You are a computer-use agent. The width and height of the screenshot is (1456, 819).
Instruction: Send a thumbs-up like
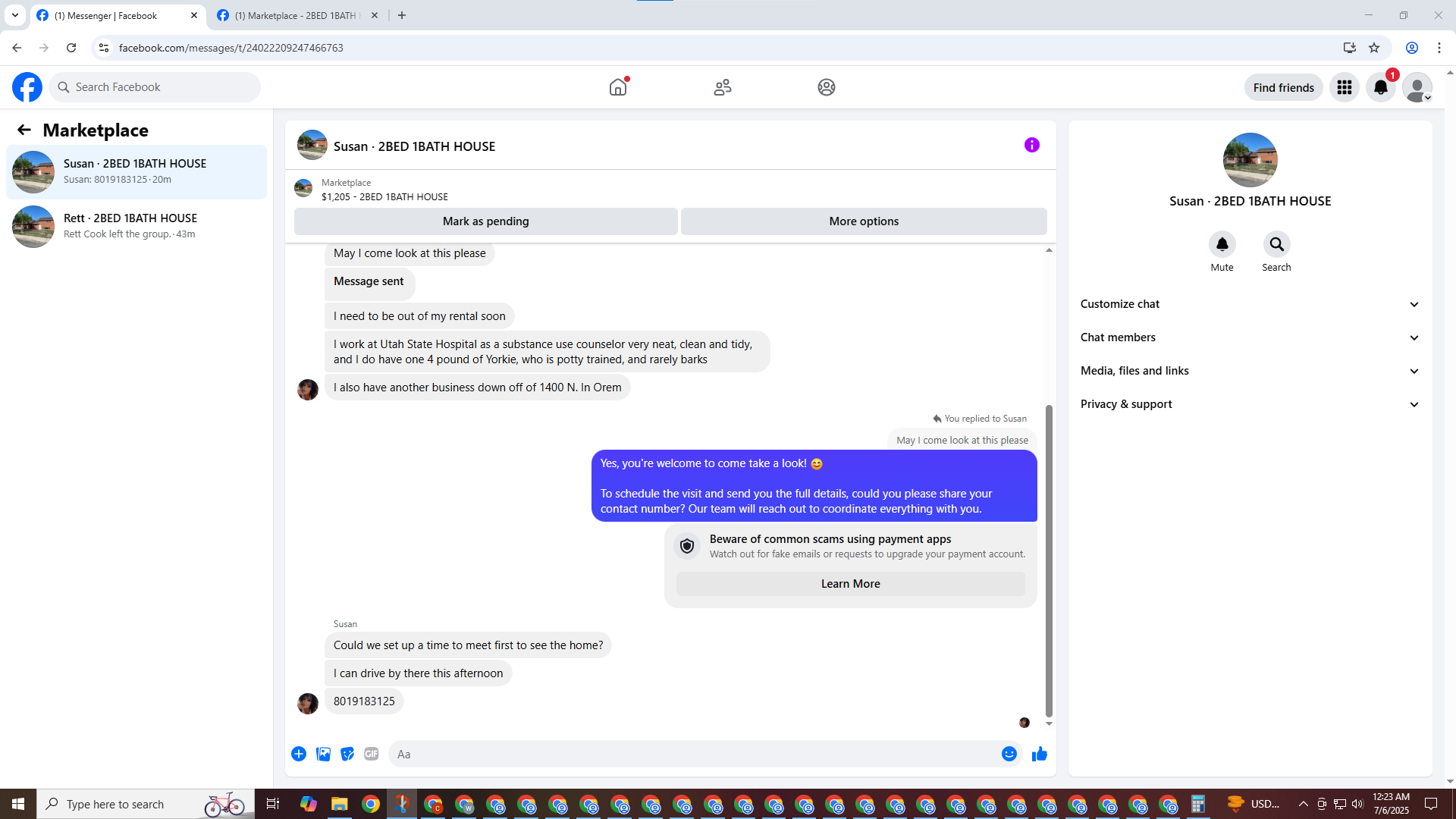point(1039,754)
